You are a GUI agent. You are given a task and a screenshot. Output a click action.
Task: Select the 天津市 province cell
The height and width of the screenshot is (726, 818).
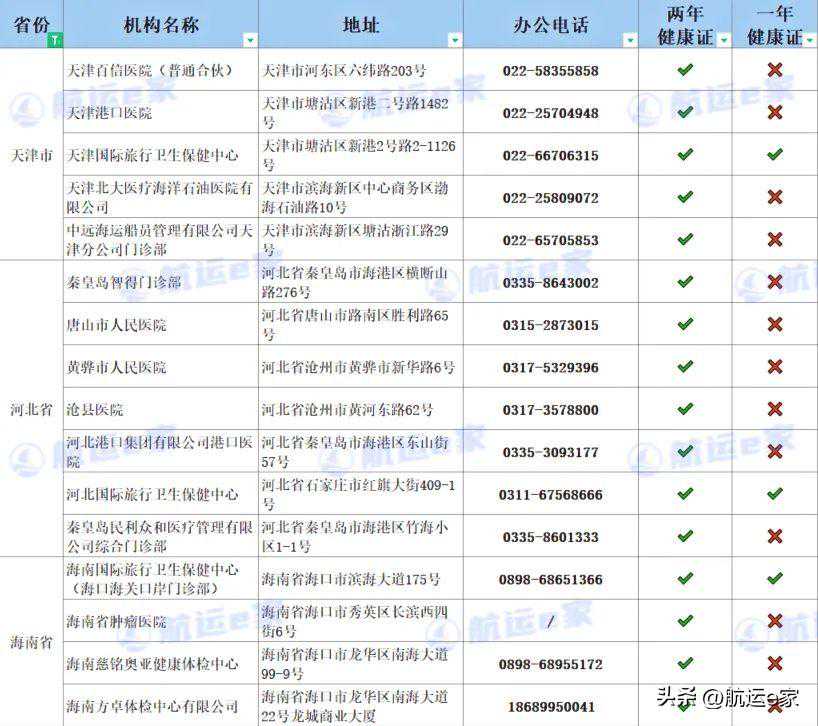32,156
